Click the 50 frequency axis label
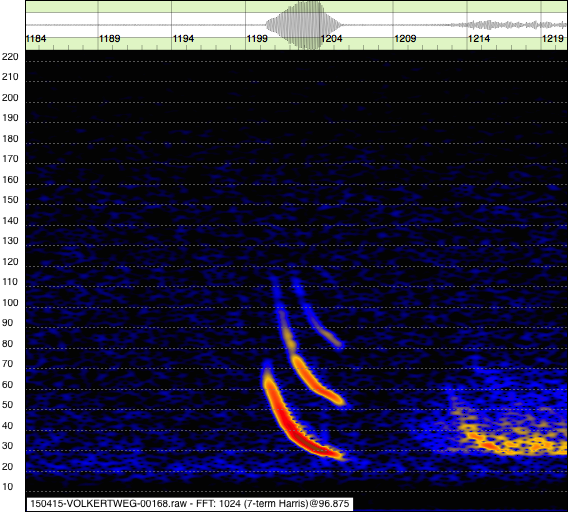The height and width of the screenshot is (512, 568). (8, 404)
